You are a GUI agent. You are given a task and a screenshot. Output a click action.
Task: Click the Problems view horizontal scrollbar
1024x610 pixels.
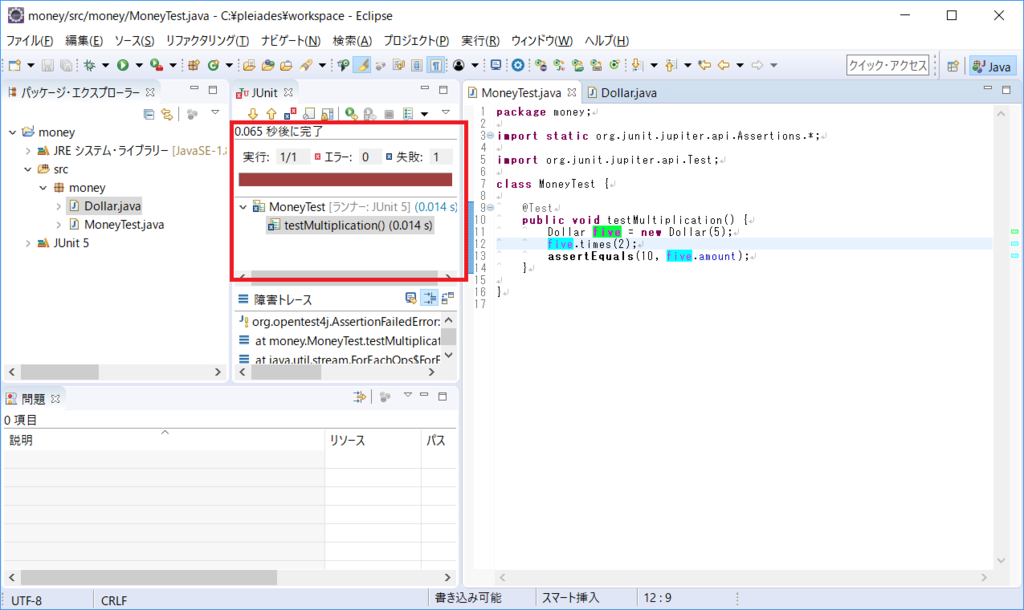[x=229, y=577]
